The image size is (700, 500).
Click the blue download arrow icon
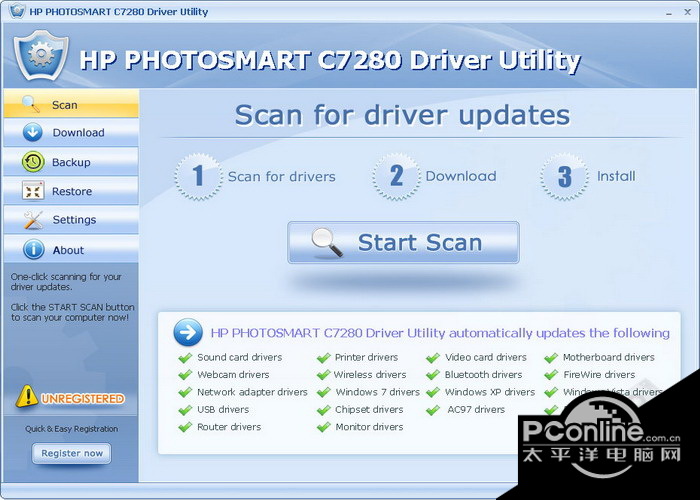click(33, 133)
